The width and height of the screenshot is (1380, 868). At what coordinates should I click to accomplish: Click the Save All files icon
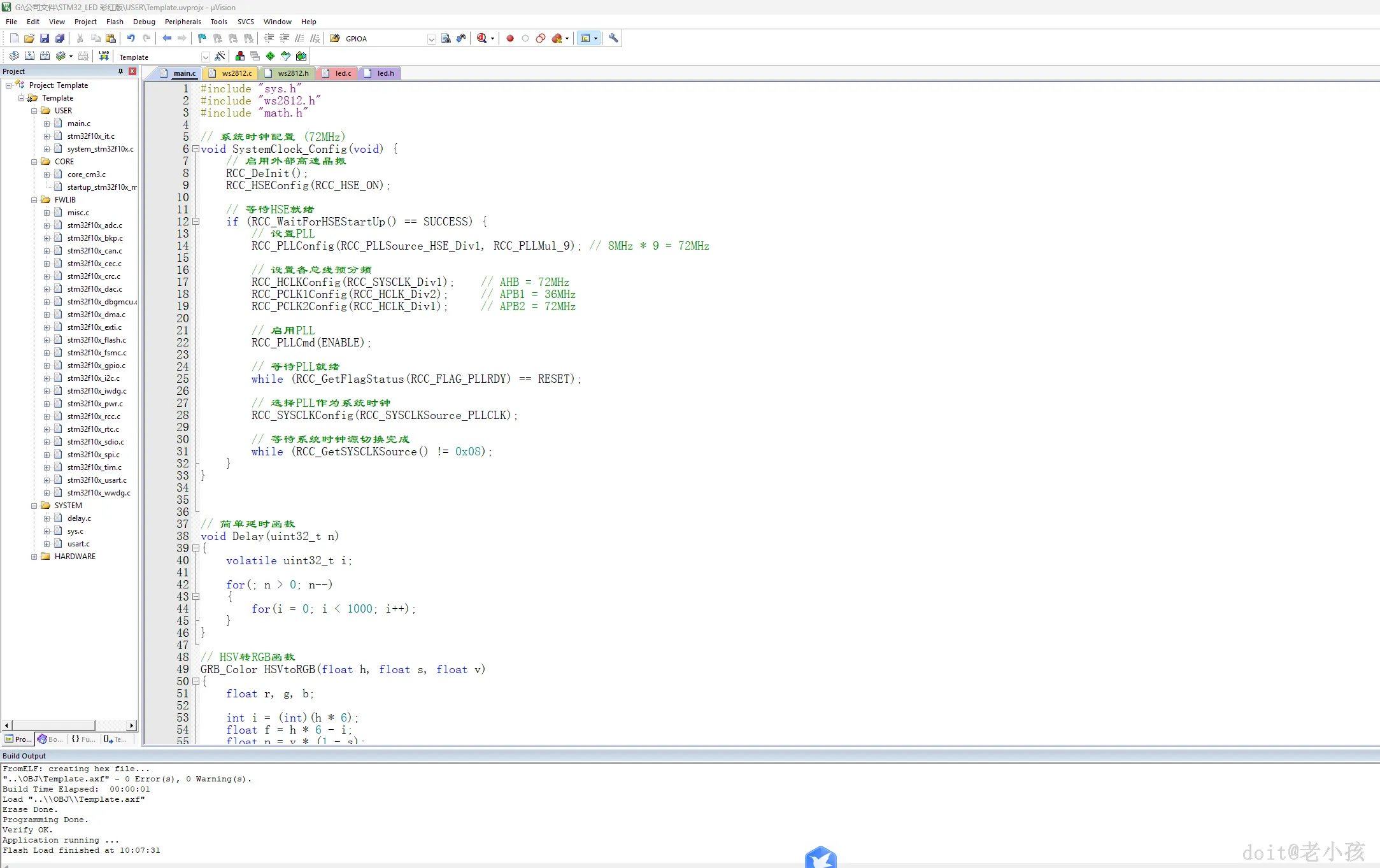60,38
